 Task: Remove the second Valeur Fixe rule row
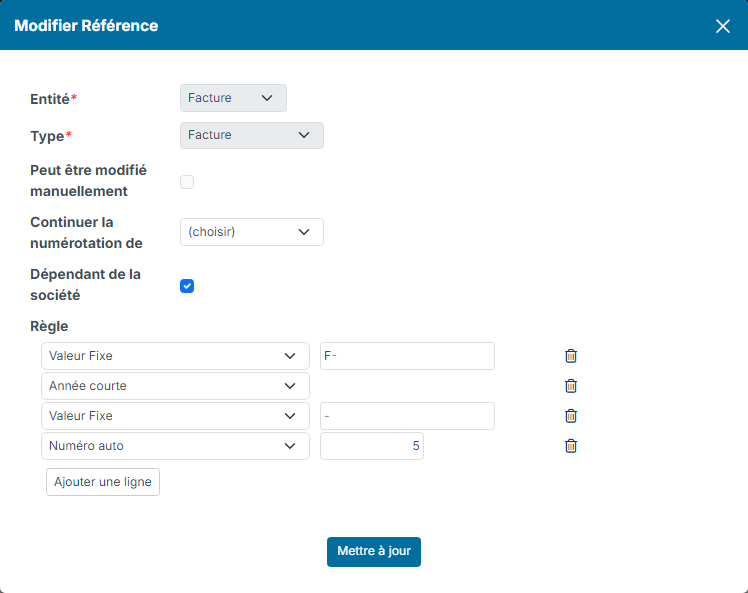coord(571,416)
